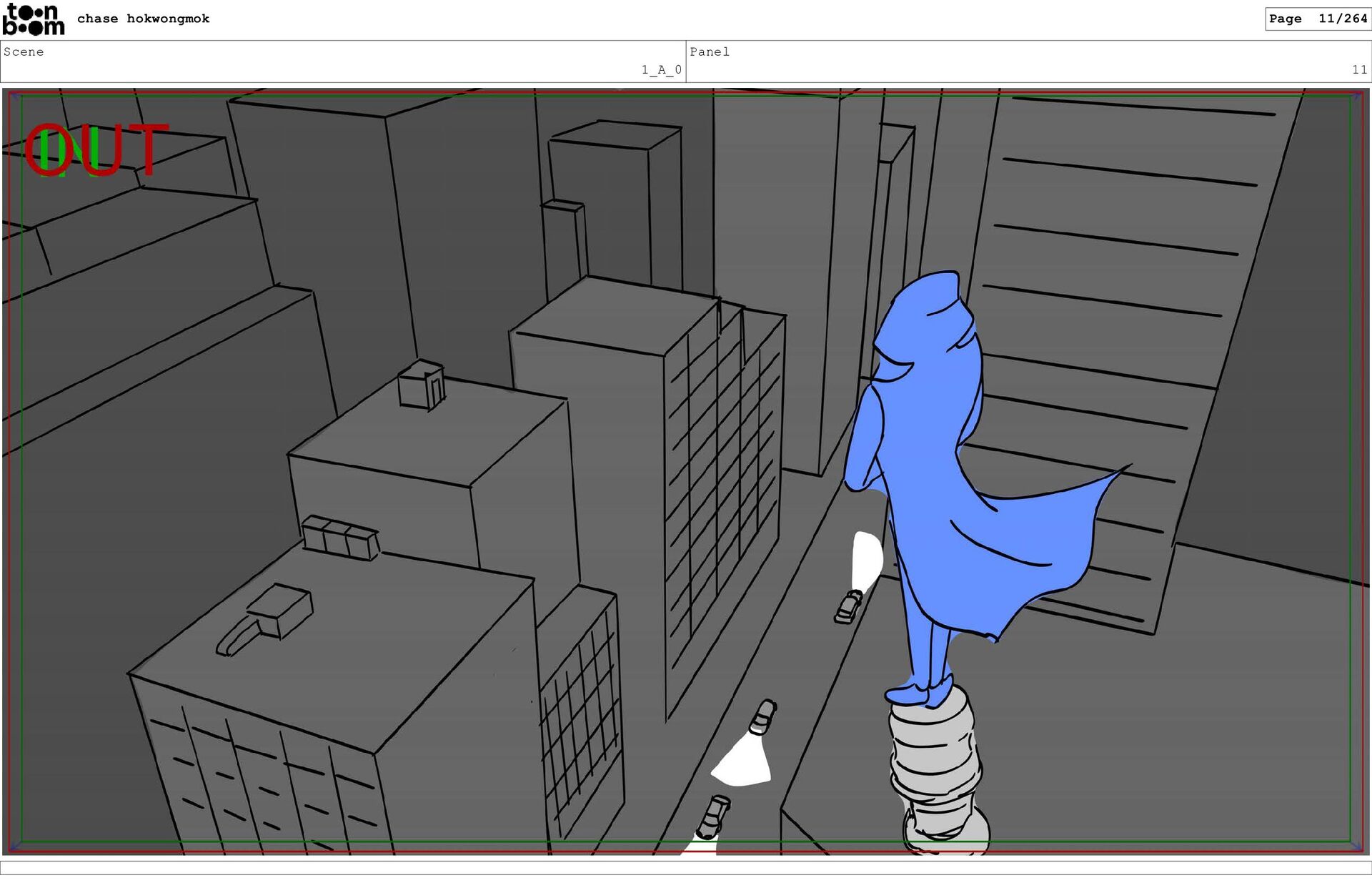Click the bottom car on the street
Viewport: 1372px width, 888px height.
click(712, 817)
